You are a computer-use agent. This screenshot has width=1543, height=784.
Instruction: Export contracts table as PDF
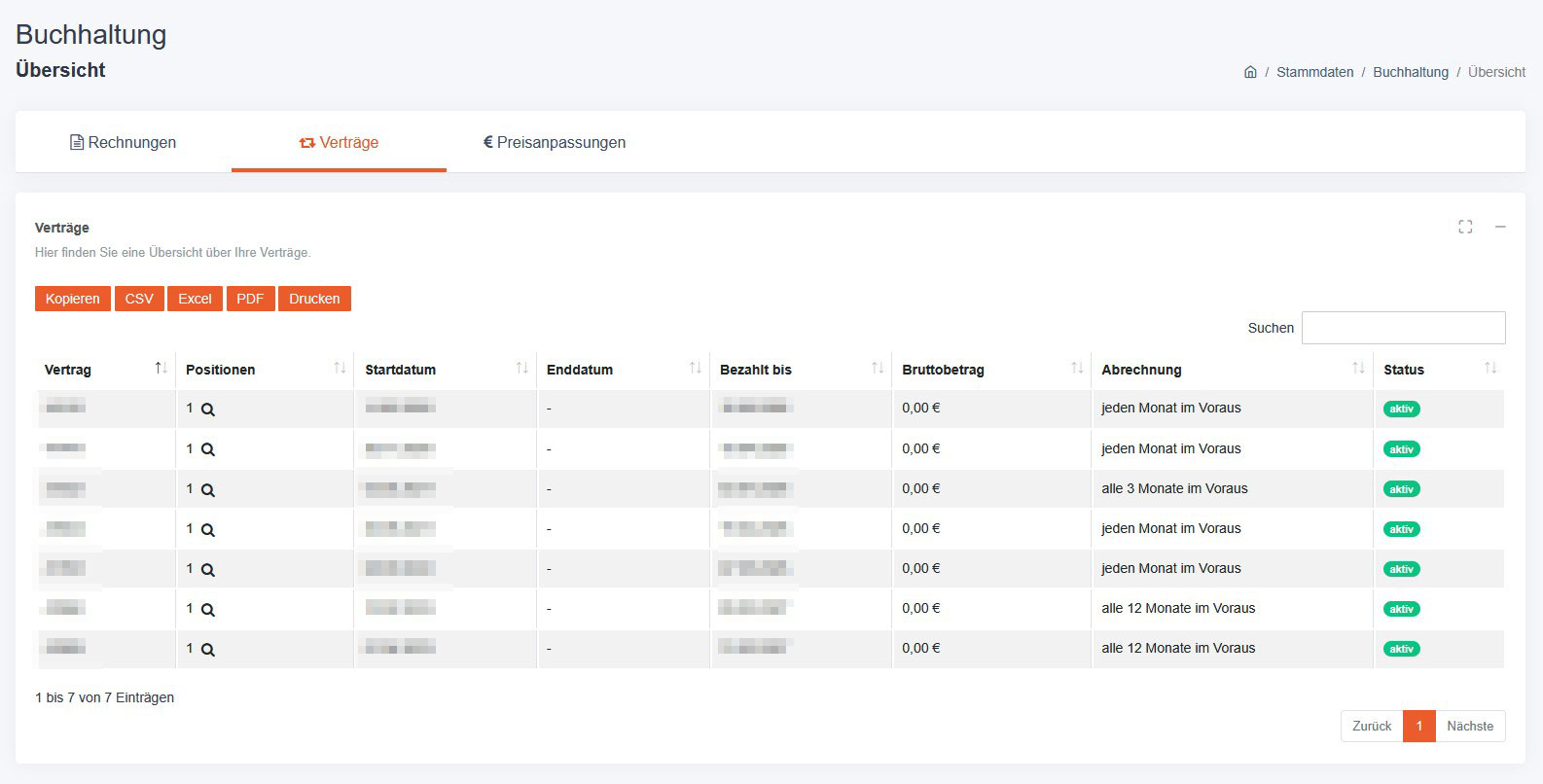coord(250,299)
